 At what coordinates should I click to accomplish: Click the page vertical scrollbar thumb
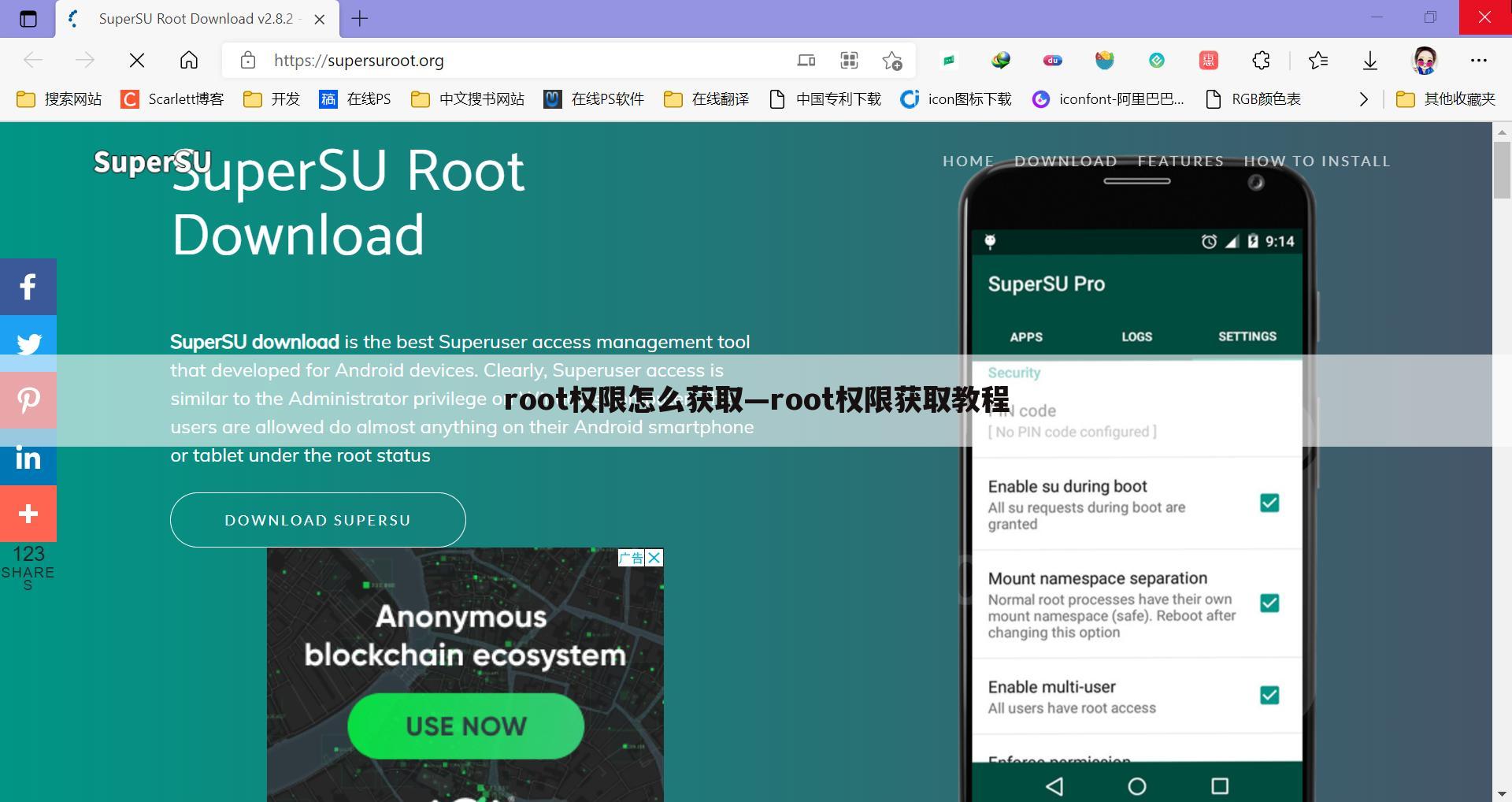[x=1502, y=169]
